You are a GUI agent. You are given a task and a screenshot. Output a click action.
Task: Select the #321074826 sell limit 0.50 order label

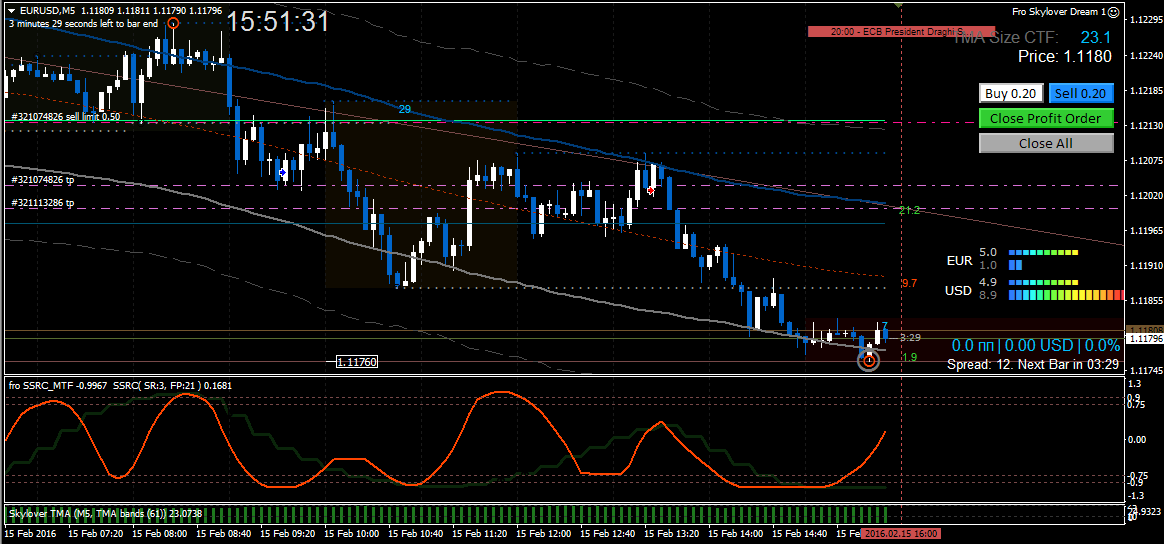(65, 117)
